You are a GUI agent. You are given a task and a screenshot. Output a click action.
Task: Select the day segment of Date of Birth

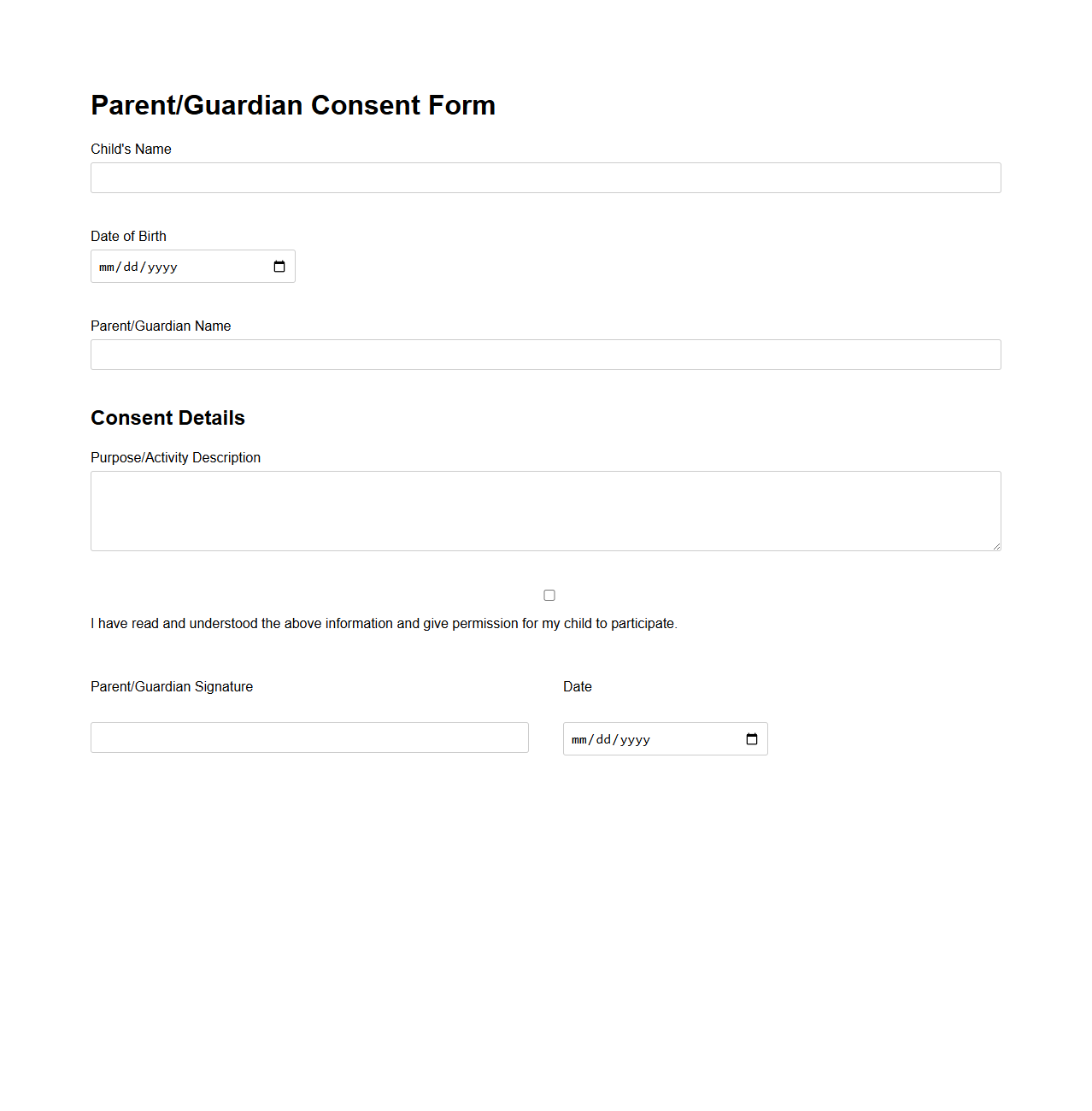(x=130, y=266)
